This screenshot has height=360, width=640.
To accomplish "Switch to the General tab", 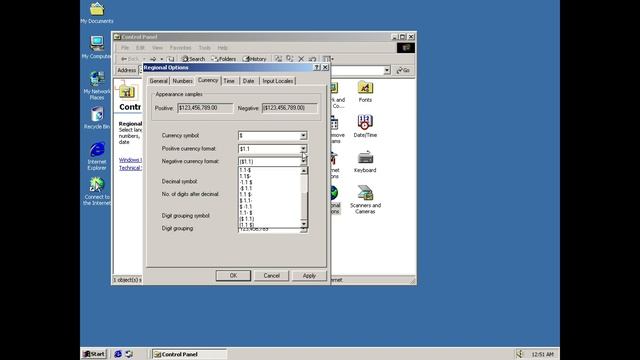I will (158, 81).
